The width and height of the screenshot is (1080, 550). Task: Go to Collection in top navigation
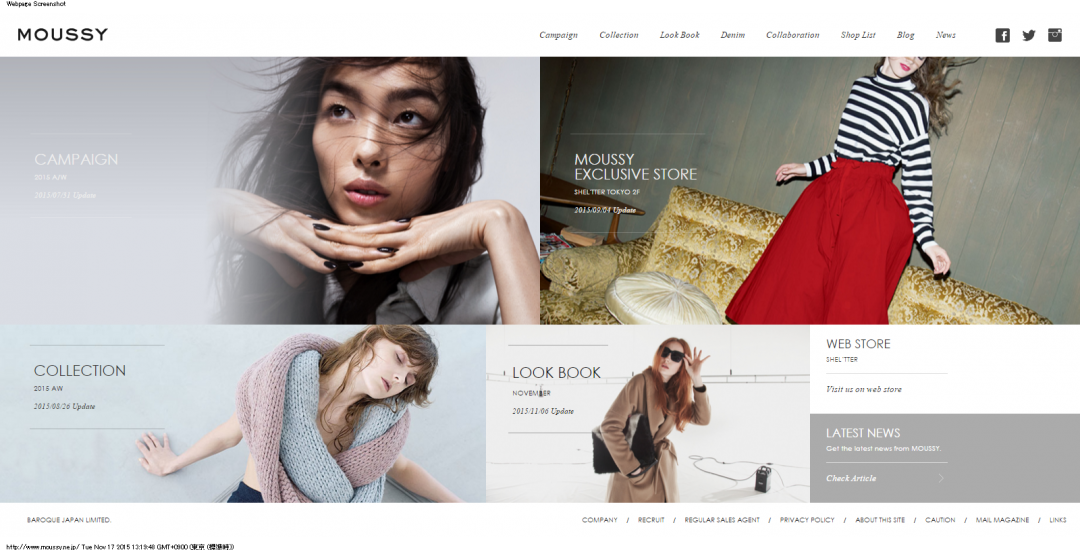tap(618, 35)
